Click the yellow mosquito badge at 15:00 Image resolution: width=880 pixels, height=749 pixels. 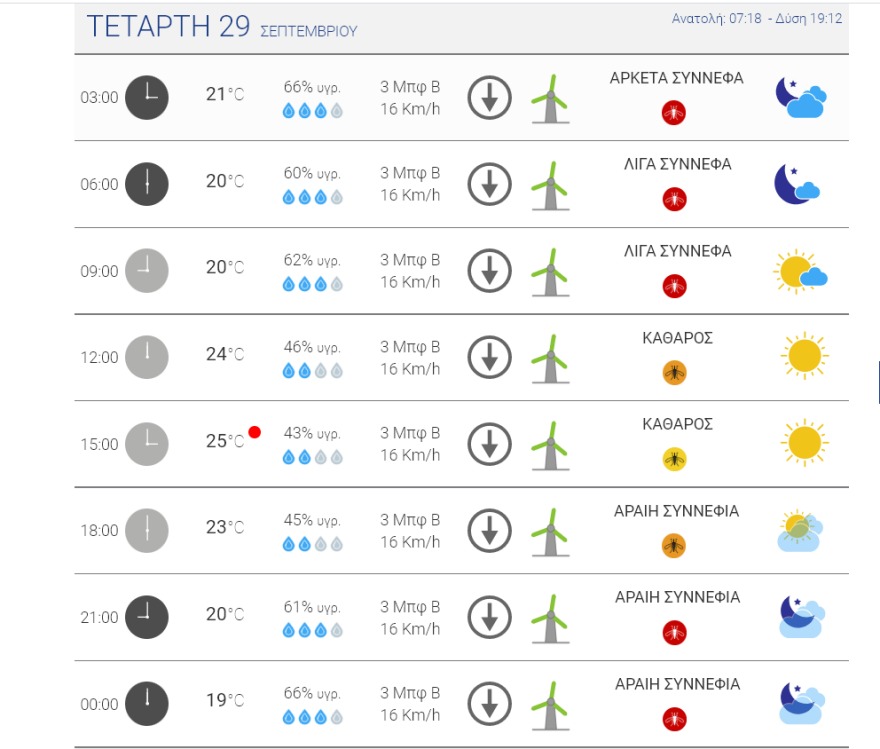(x=675, y=459)
